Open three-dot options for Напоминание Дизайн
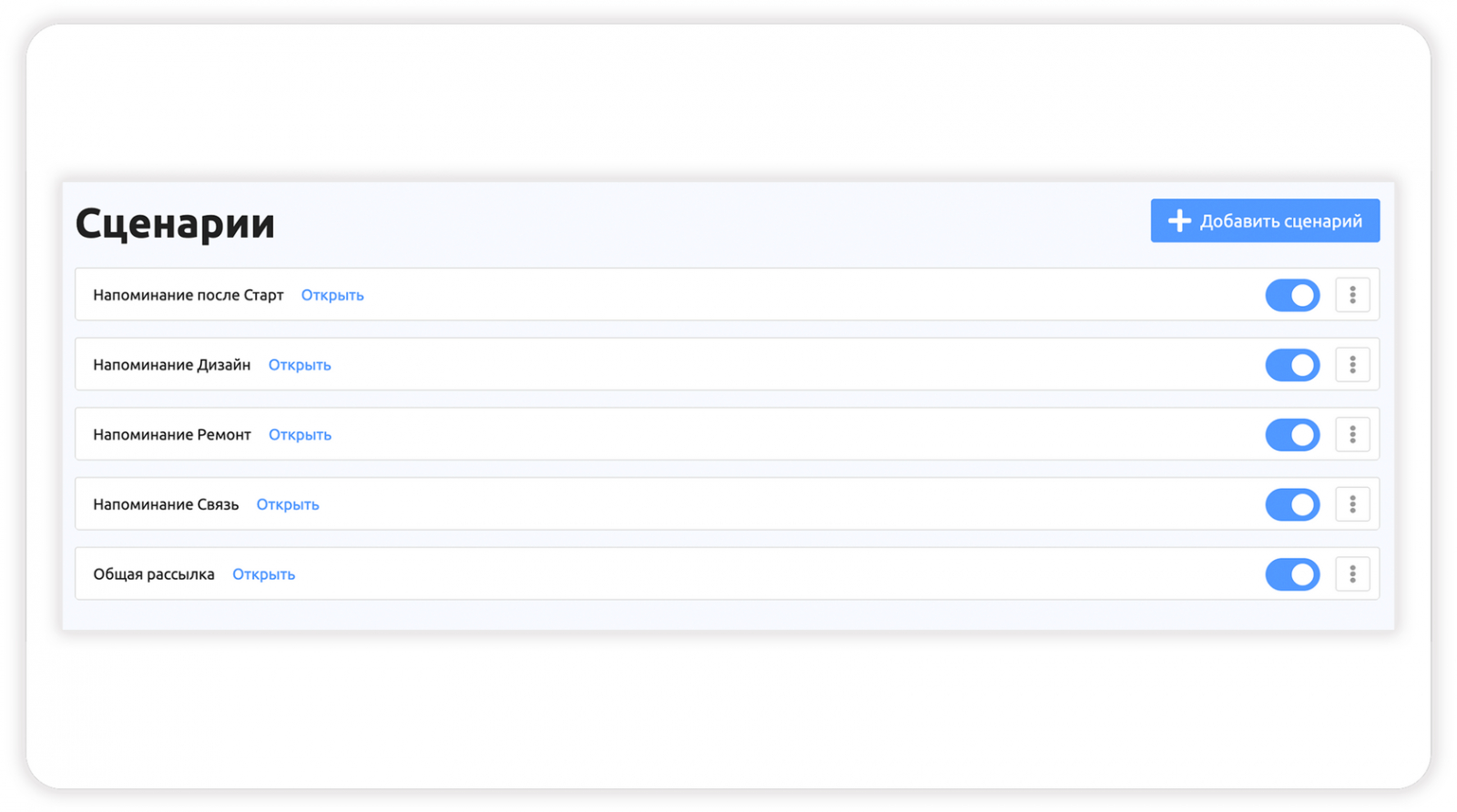 point(1352,365)
